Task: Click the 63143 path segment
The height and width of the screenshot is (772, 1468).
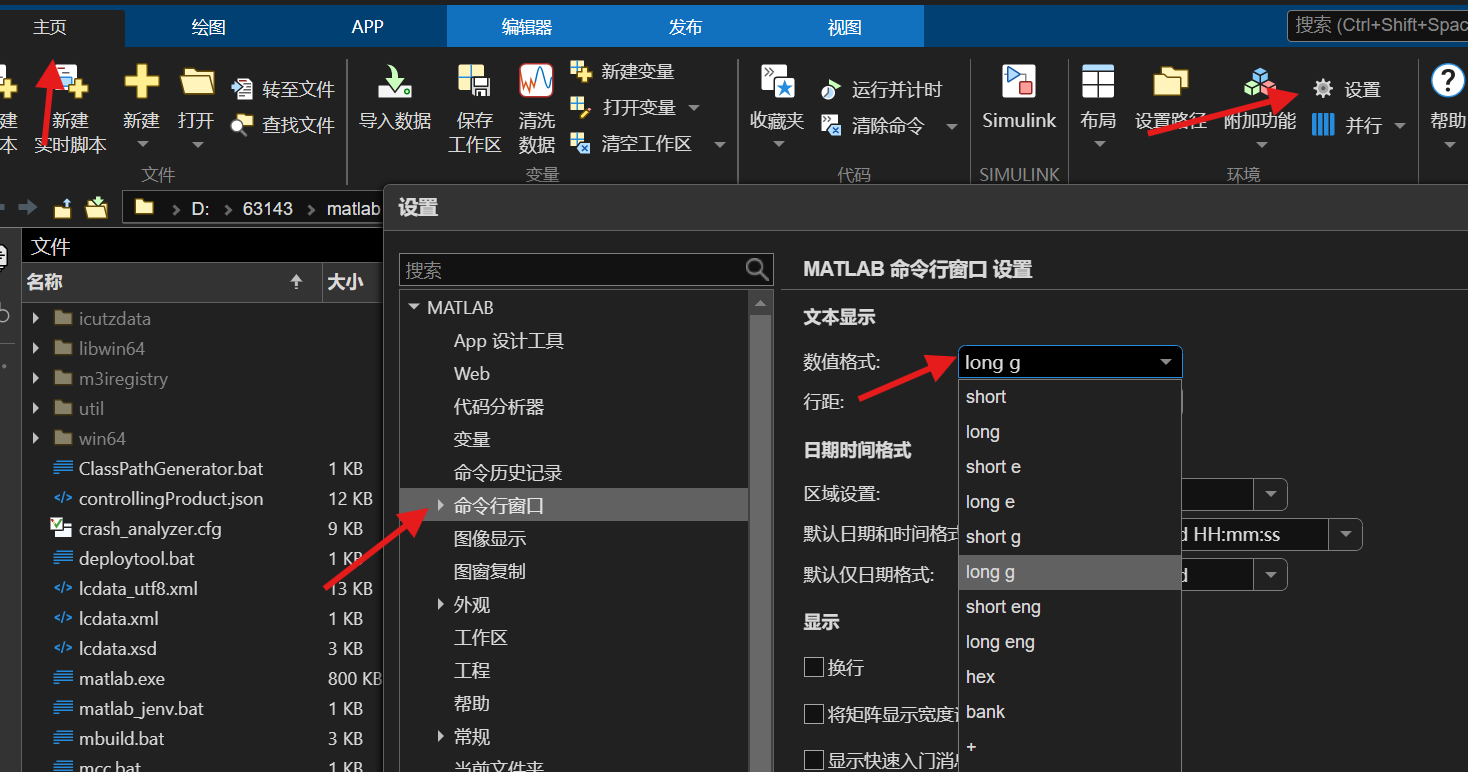Action: click(x=268, y=209)
